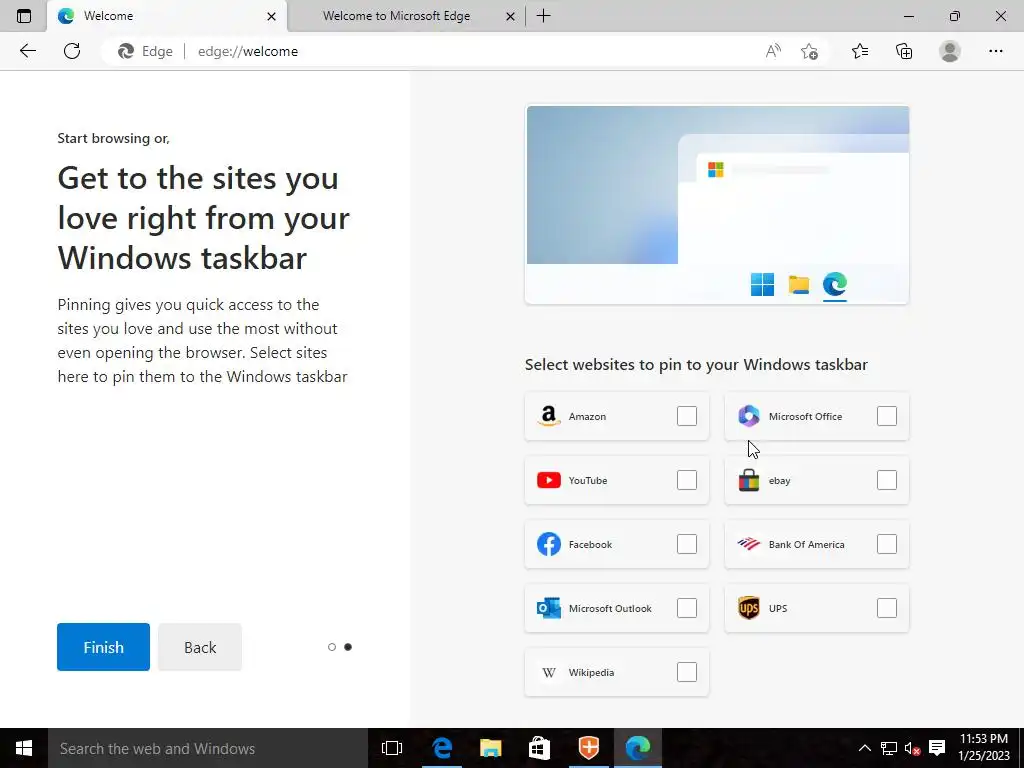Select the first page indicator dot
This screenshot has height=768, width=1024.
(x=332, y=647)
